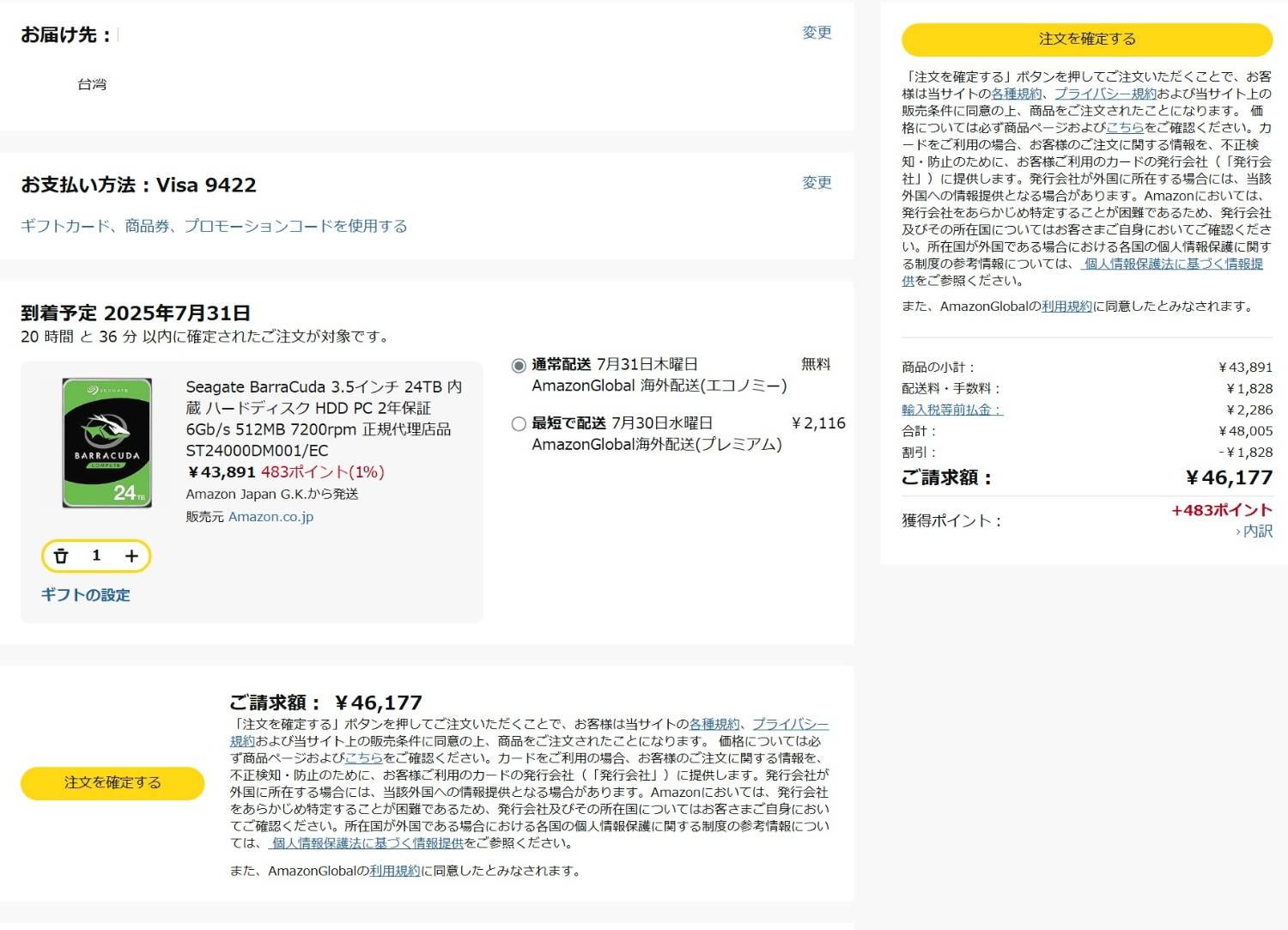This screenshot has height=930, width=1288.
Task: Click the 割引 -¥1,828 discount amount
Action: pyautogui.click(x=1245, y=452)
